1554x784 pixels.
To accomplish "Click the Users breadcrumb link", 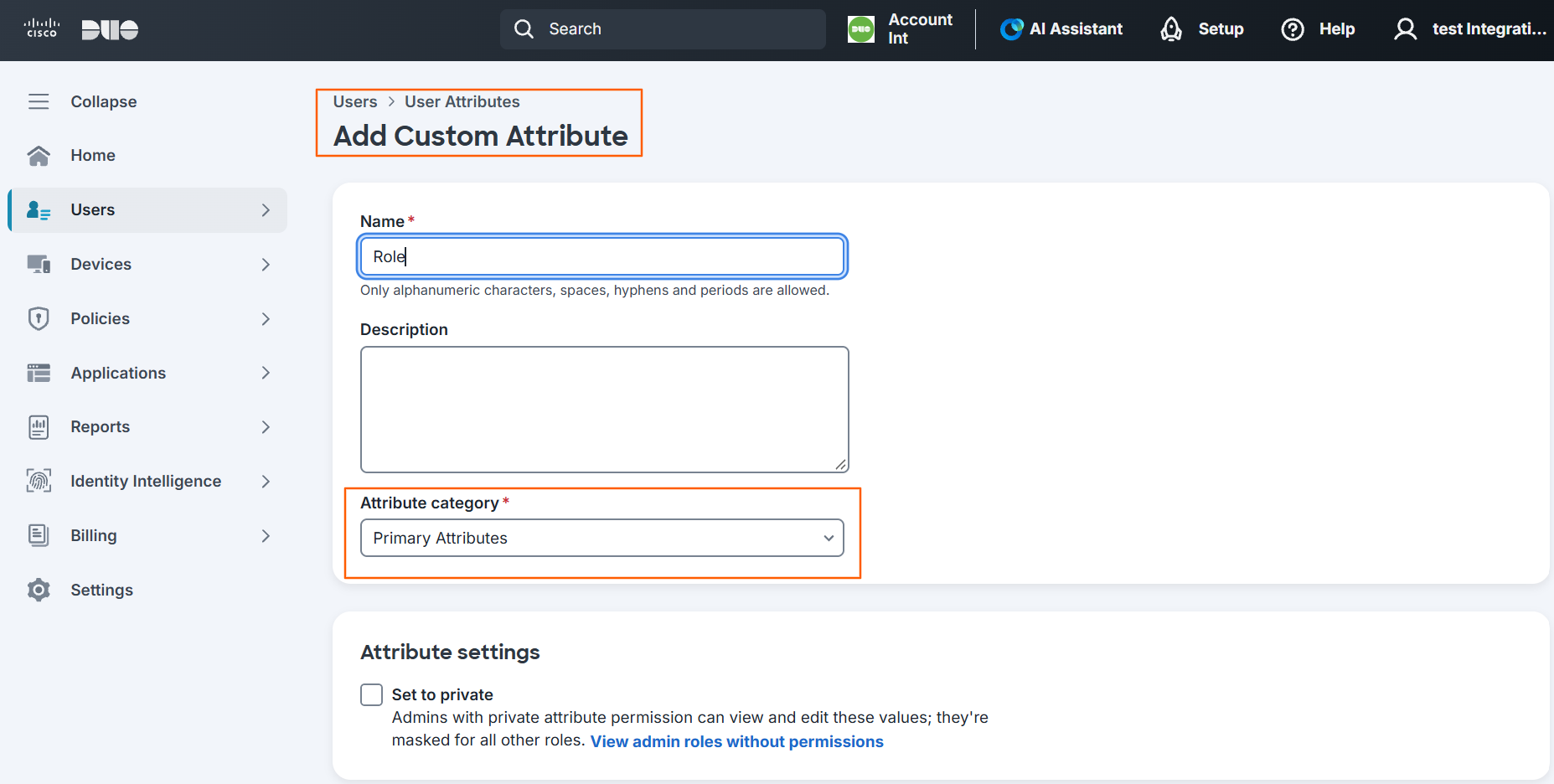I will point(355,101).
